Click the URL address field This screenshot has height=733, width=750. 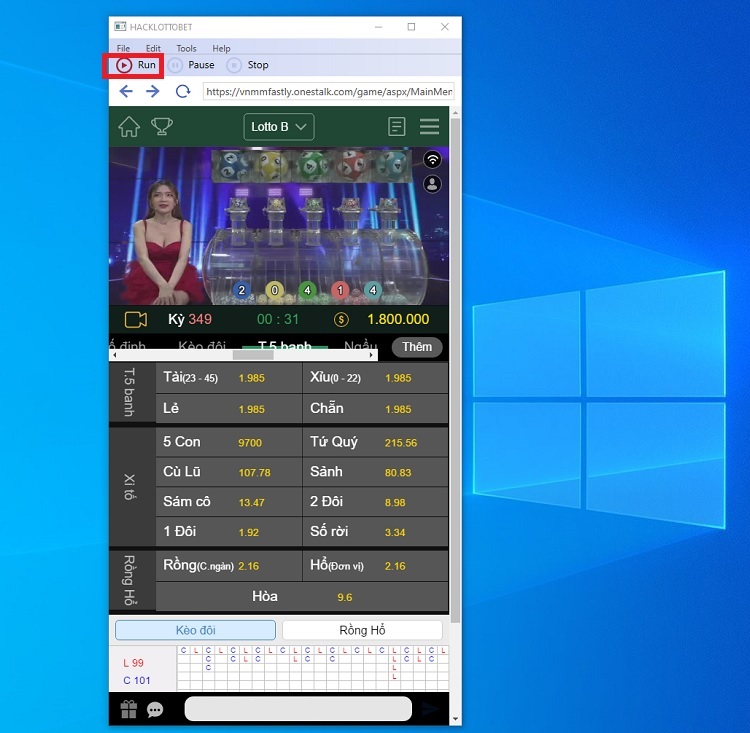pyautogui.click(x=328, y=91)
